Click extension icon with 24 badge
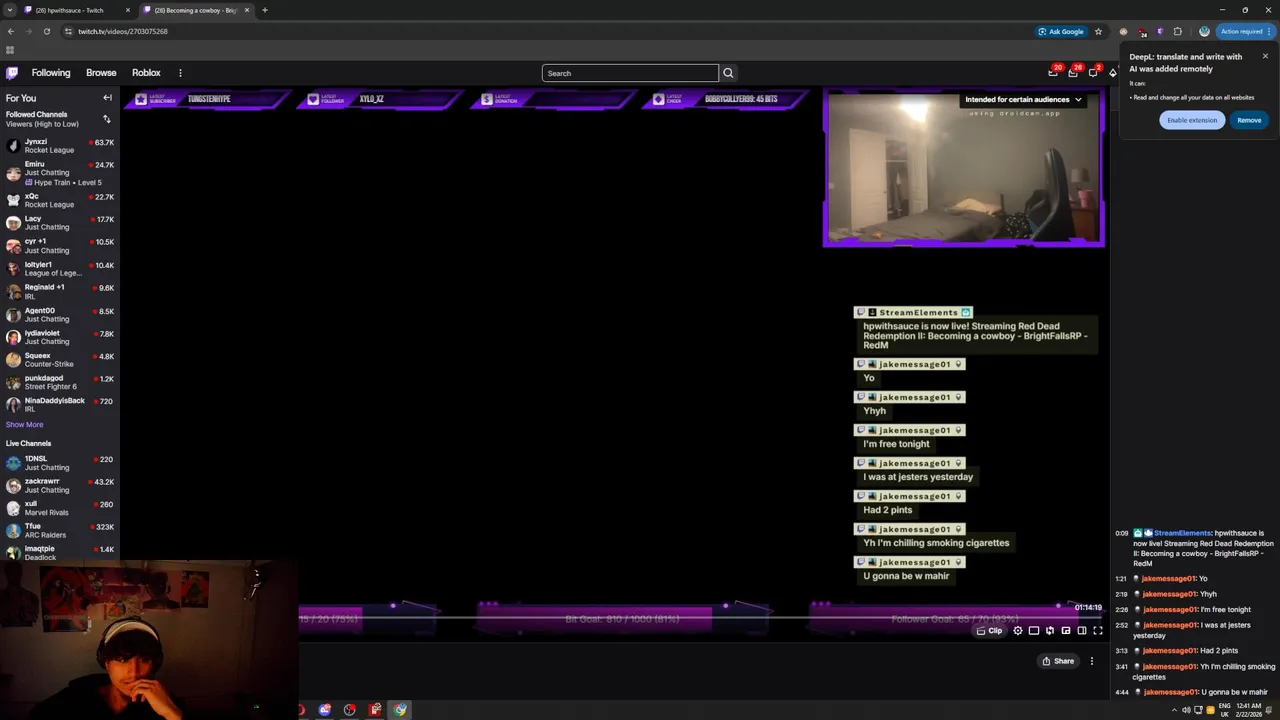 coord(1142,32)
